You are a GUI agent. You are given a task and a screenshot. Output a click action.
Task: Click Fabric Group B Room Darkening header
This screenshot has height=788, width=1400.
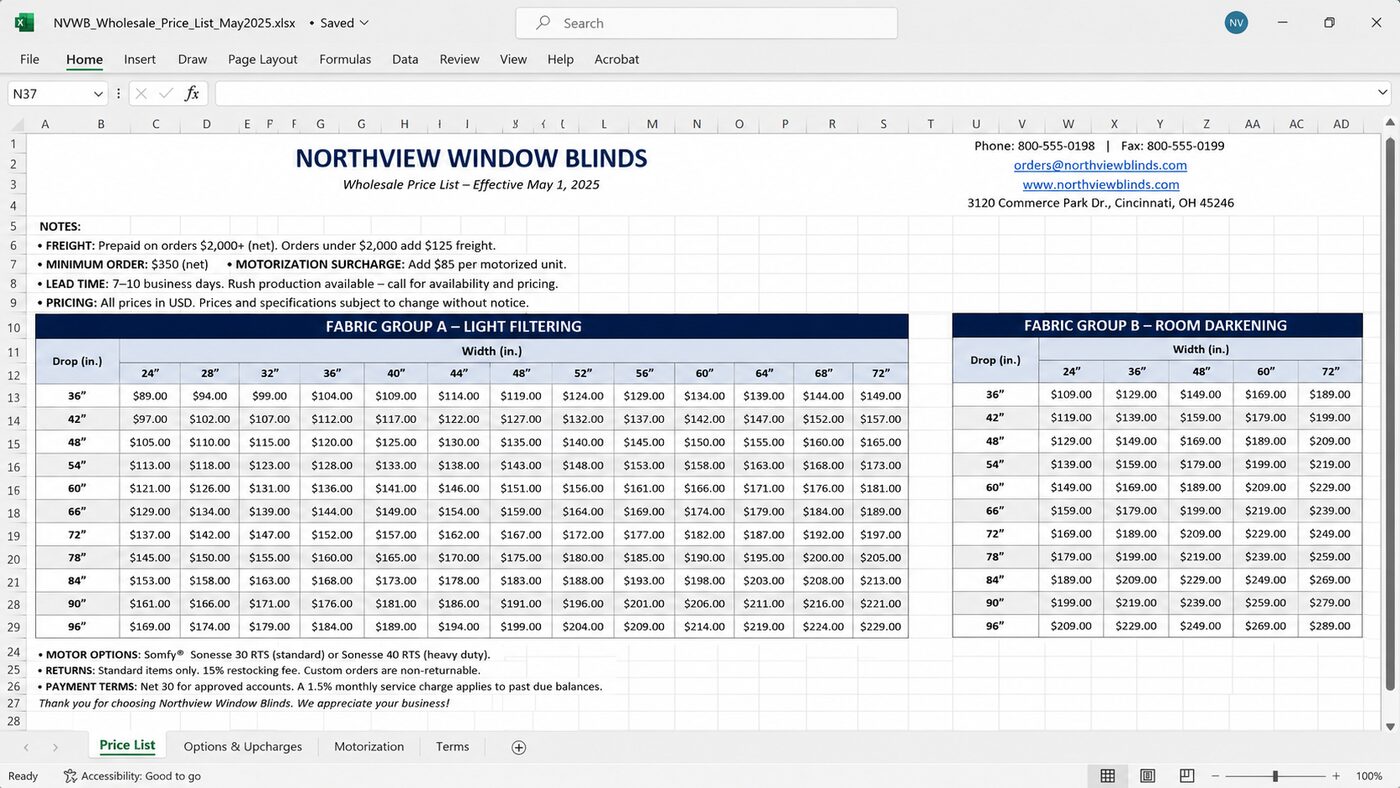point(1157,325)
